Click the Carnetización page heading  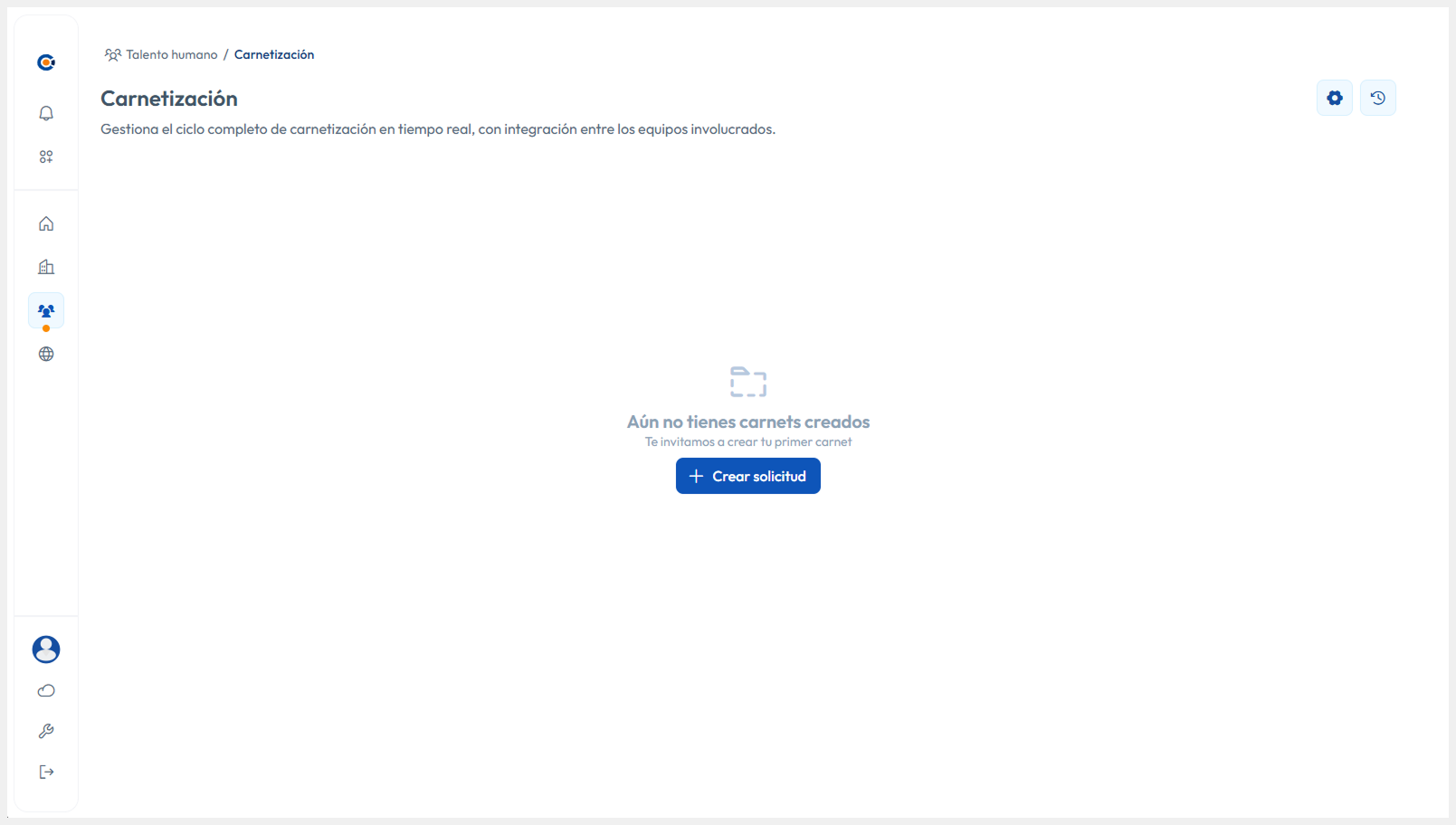[x=169, y=99]
